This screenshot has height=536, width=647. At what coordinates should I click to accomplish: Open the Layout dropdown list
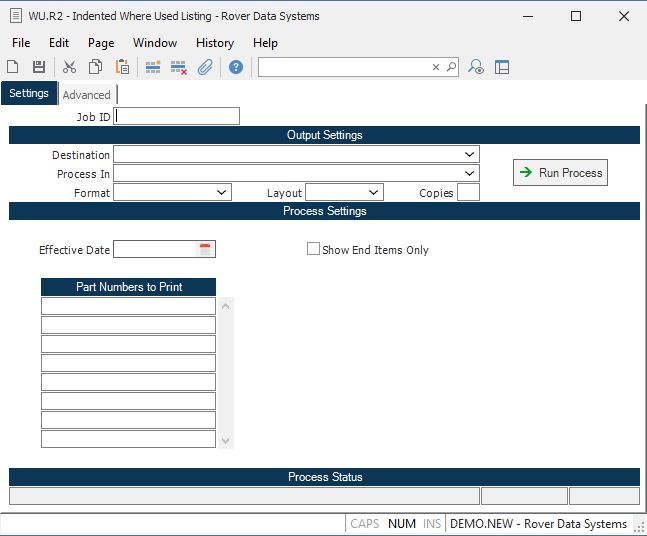point(374,192)
